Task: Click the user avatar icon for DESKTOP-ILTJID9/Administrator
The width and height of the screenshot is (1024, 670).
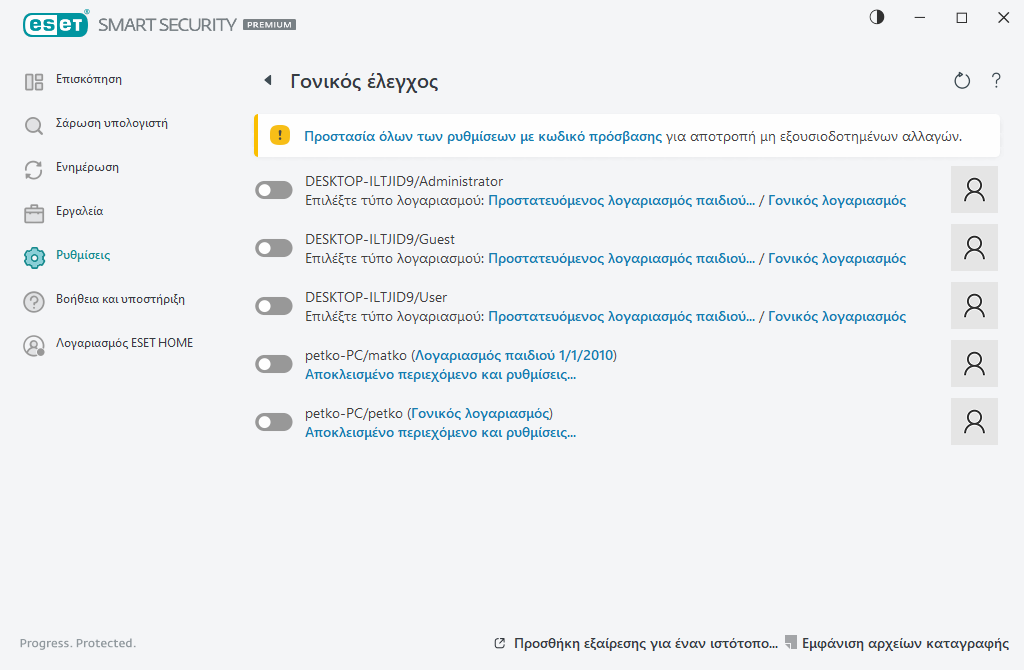Action: click(x=974, y=190)
